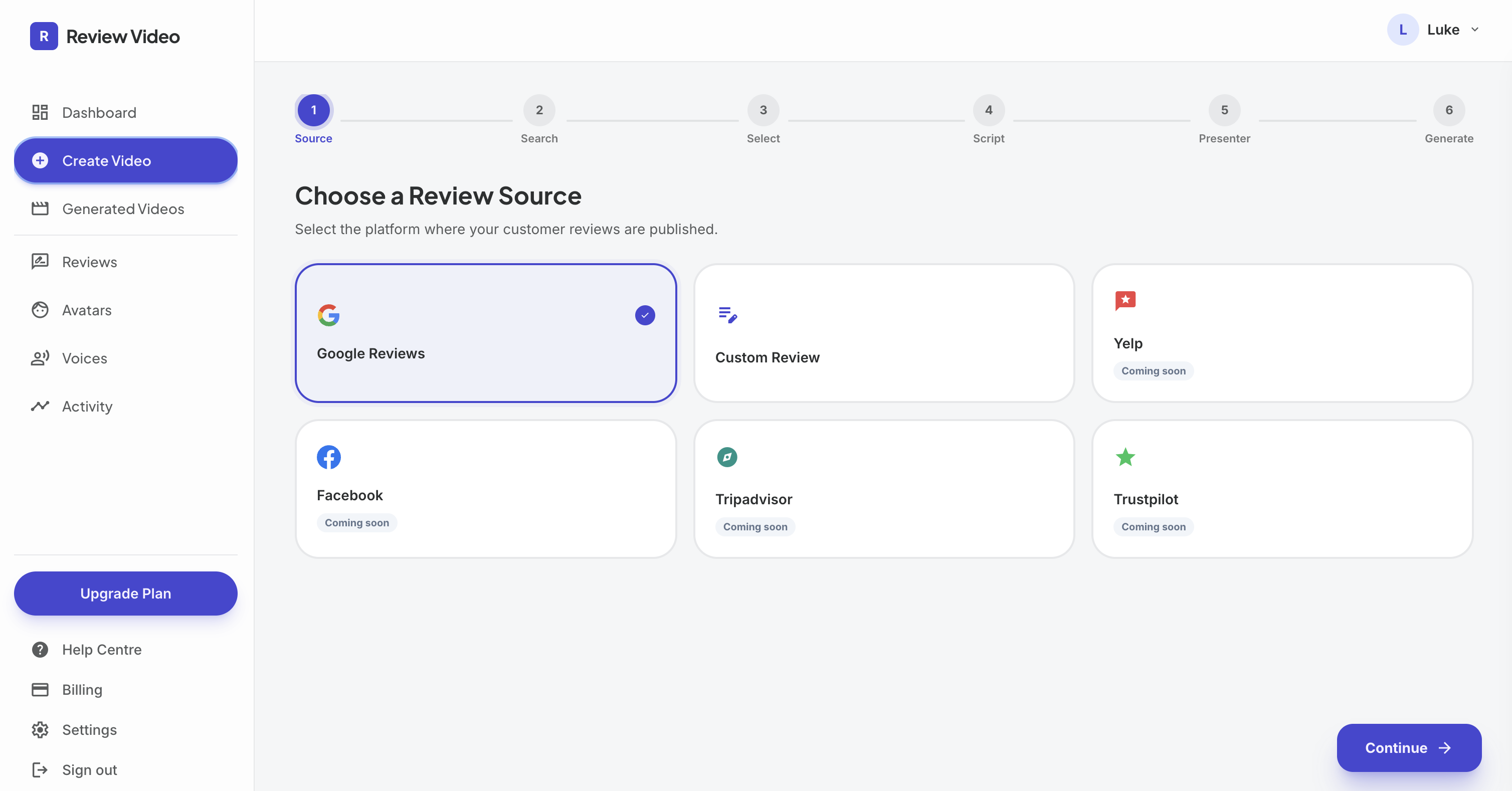
Task: Click the Sign out arrow icon
Action: tap(40, 769)
